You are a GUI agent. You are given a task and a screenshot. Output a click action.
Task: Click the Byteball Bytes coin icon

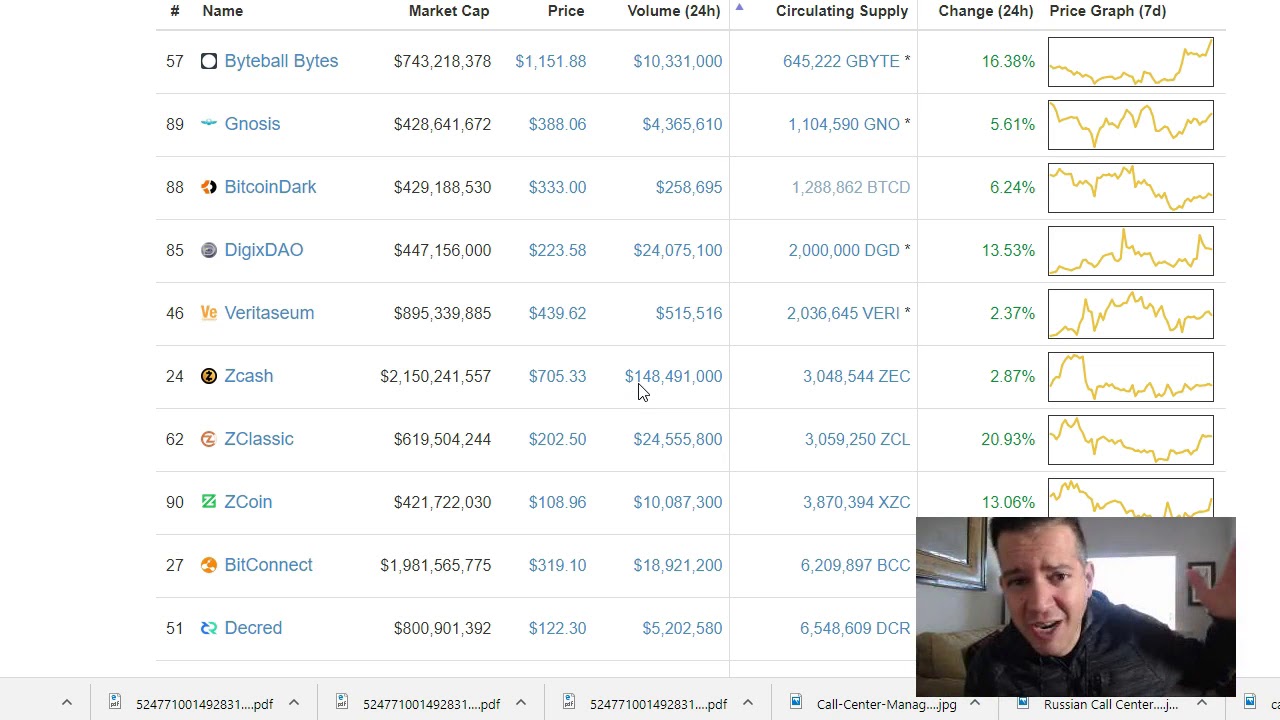pos(208,61)
